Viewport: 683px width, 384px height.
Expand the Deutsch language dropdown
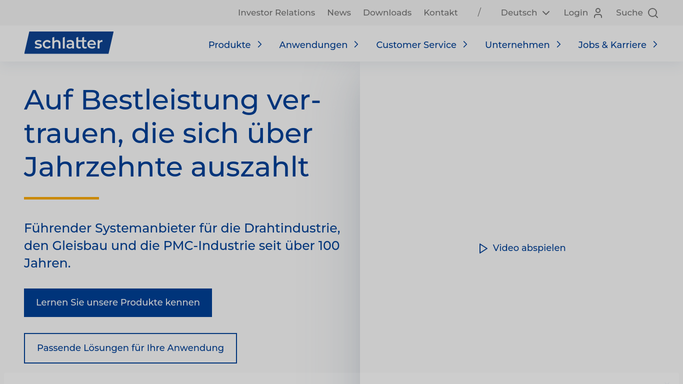(525, 13)
